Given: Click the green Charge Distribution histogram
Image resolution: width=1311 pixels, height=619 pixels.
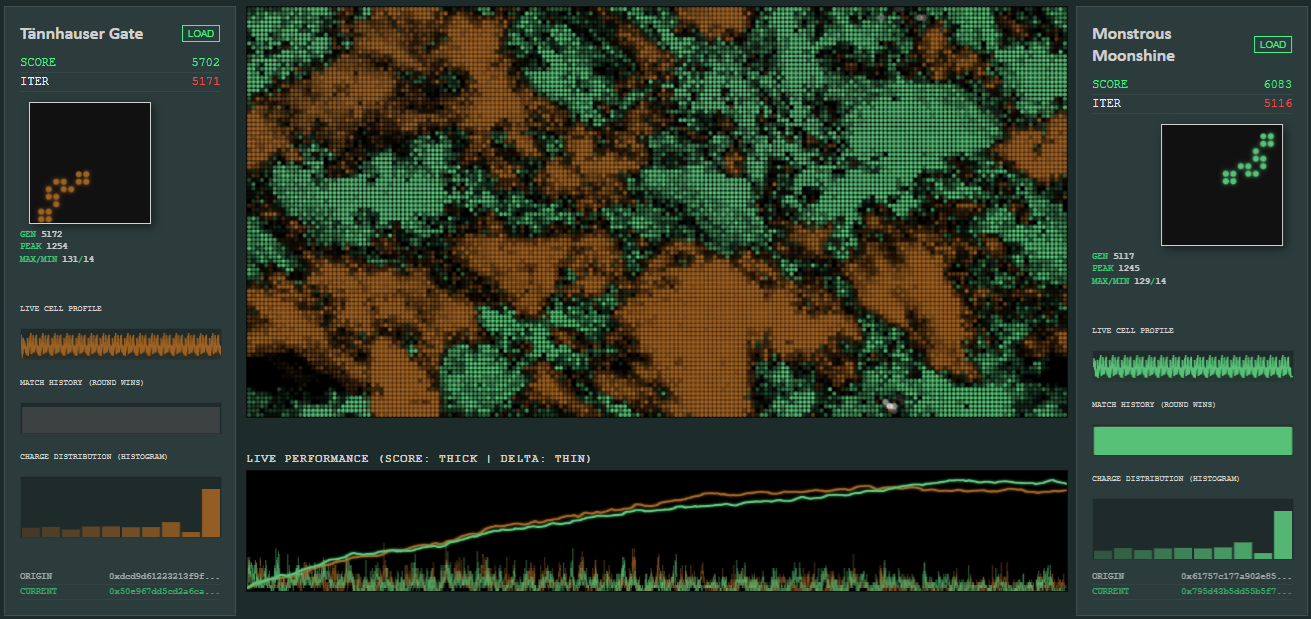Looking at the screenshot, I should (x=1193, y=530).
